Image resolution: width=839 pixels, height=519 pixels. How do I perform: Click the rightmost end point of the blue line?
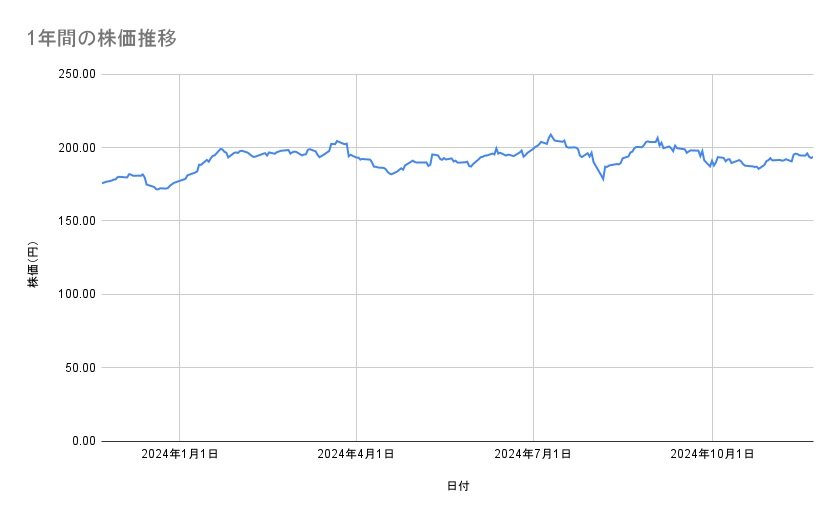click(812, 157)
